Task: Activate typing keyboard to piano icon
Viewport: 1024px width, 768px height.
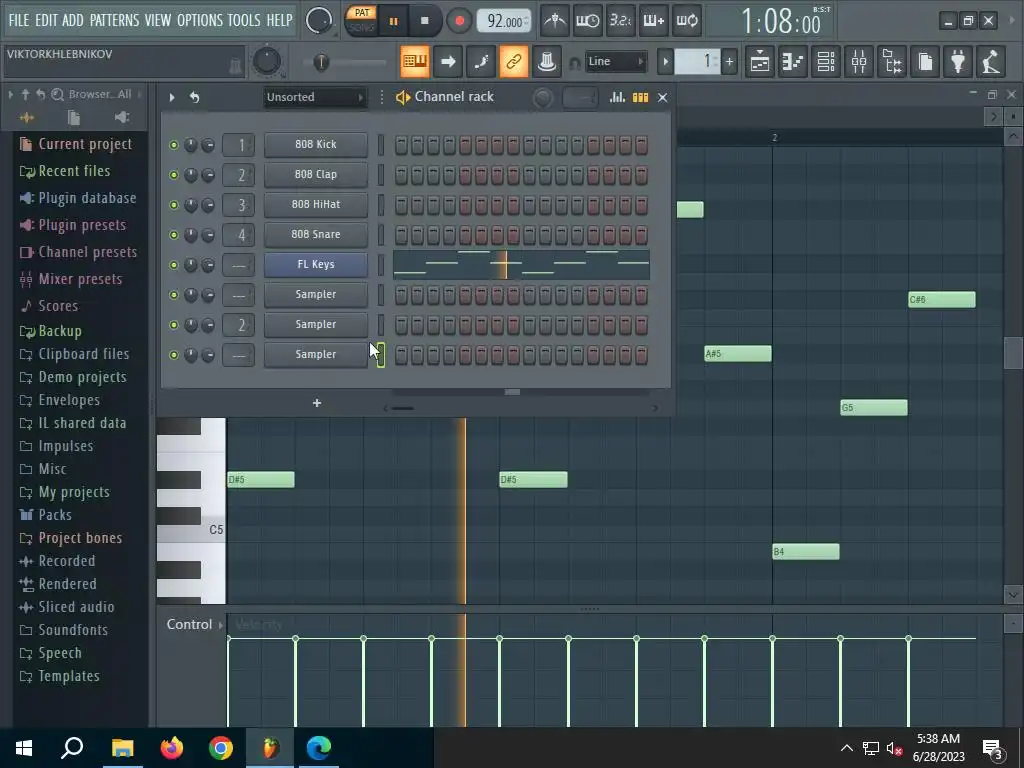Action: [415, 62]
